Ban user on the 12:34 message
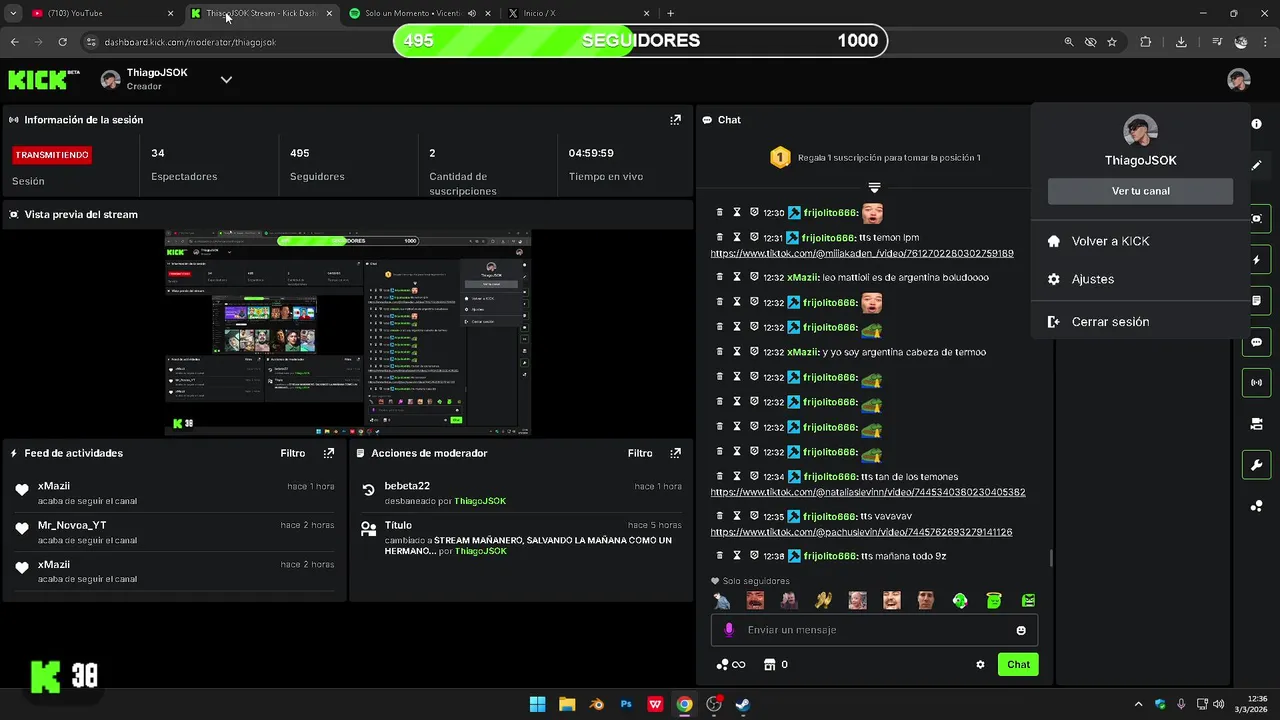 coord(753,477)
